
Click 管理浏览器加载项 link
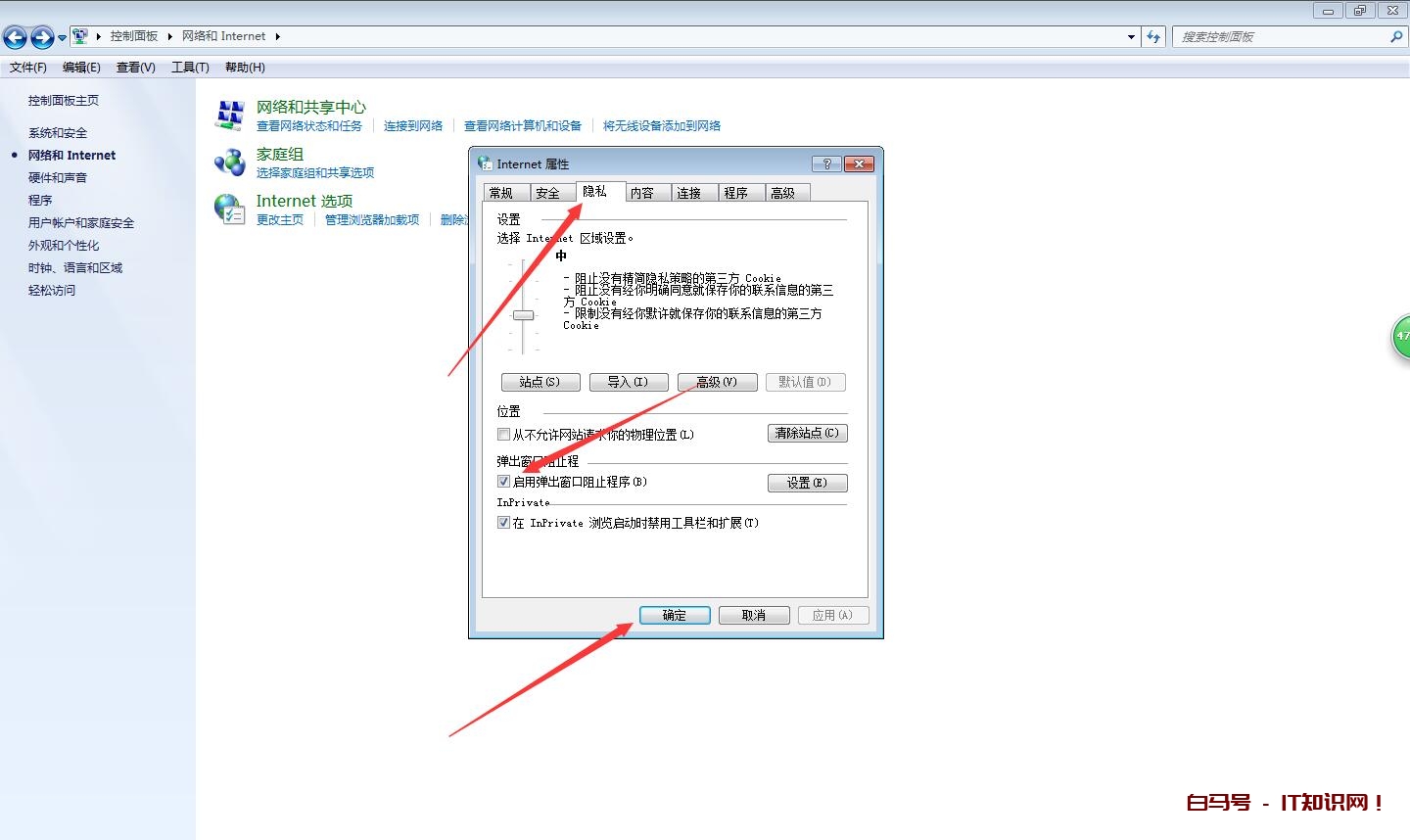point(372,220)
